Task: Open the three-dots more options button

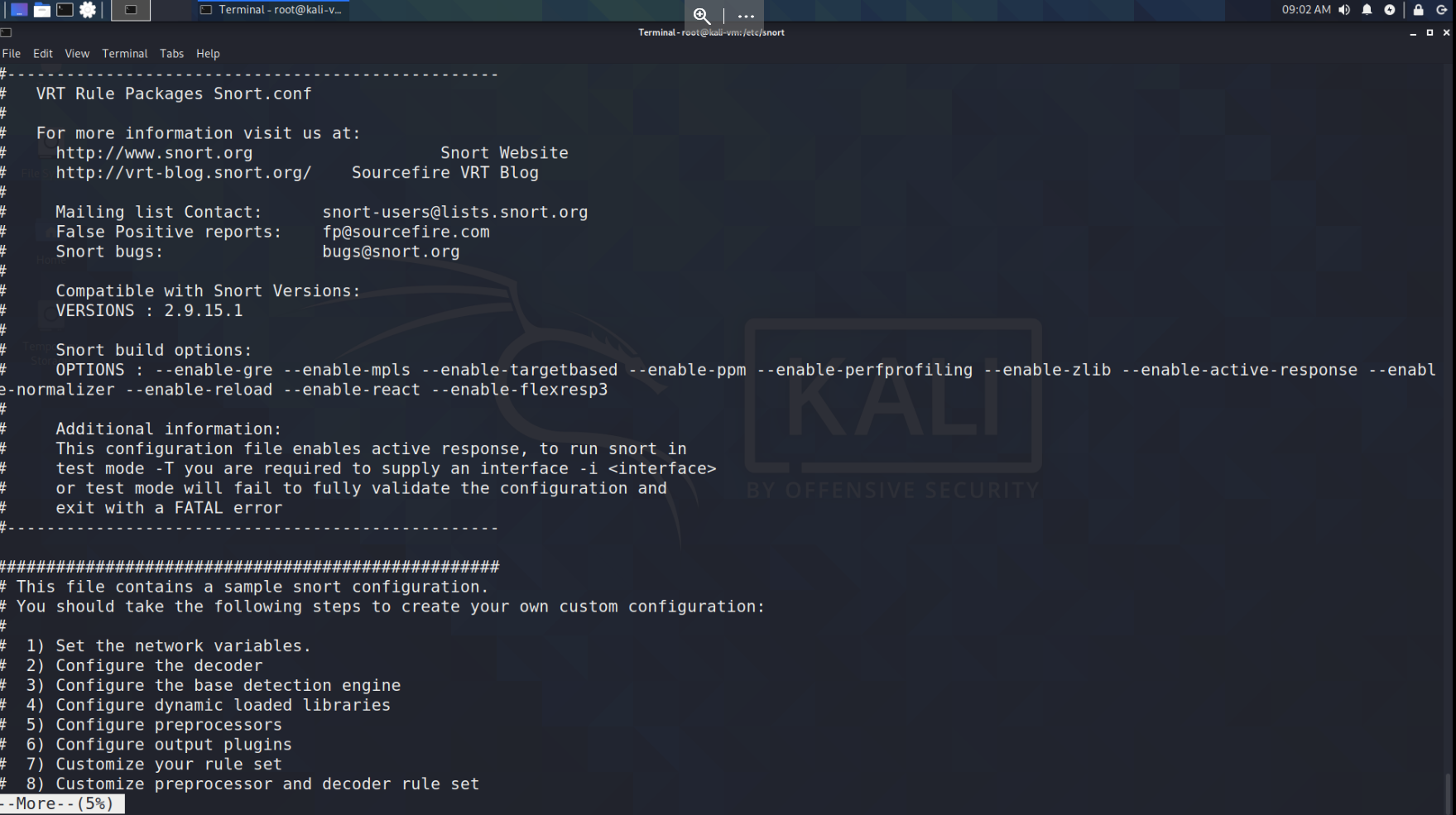Action: (x=746, y=16)
